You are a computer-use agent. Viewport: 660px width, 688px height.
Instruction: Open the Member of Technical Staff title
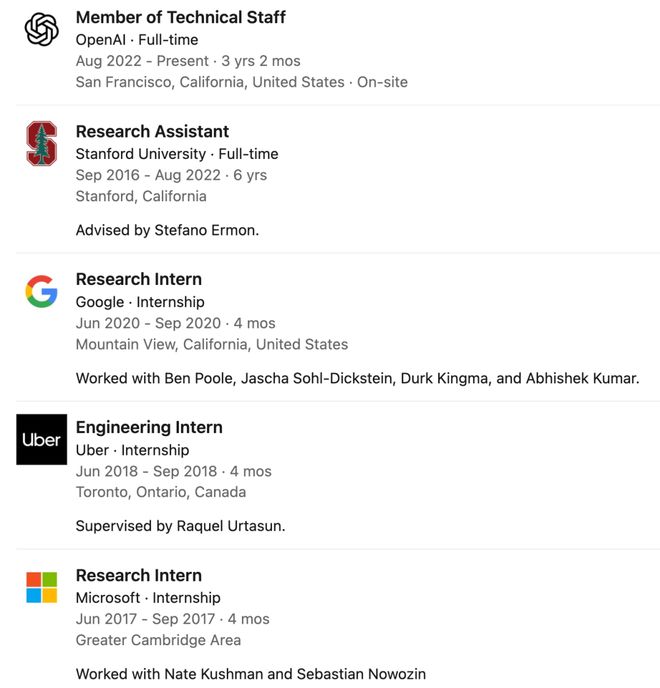tap(180, 17)
